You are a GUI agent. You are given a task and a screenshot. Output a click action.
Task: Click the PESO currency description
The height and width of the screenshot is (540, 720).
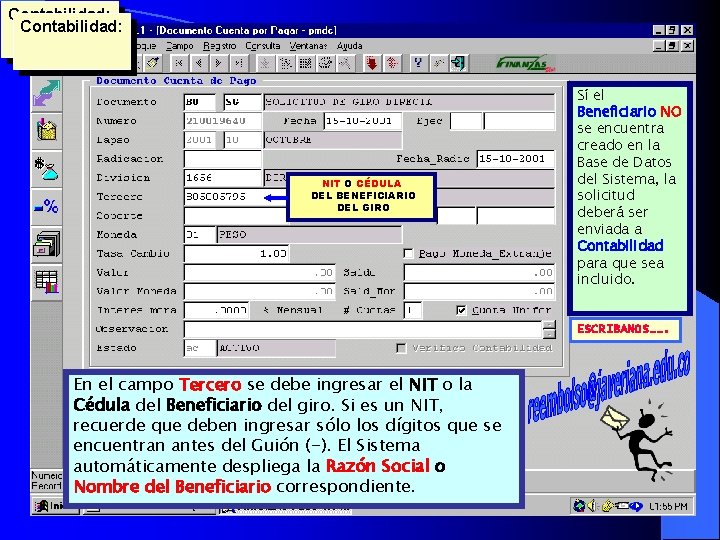(x=309, y=235)
